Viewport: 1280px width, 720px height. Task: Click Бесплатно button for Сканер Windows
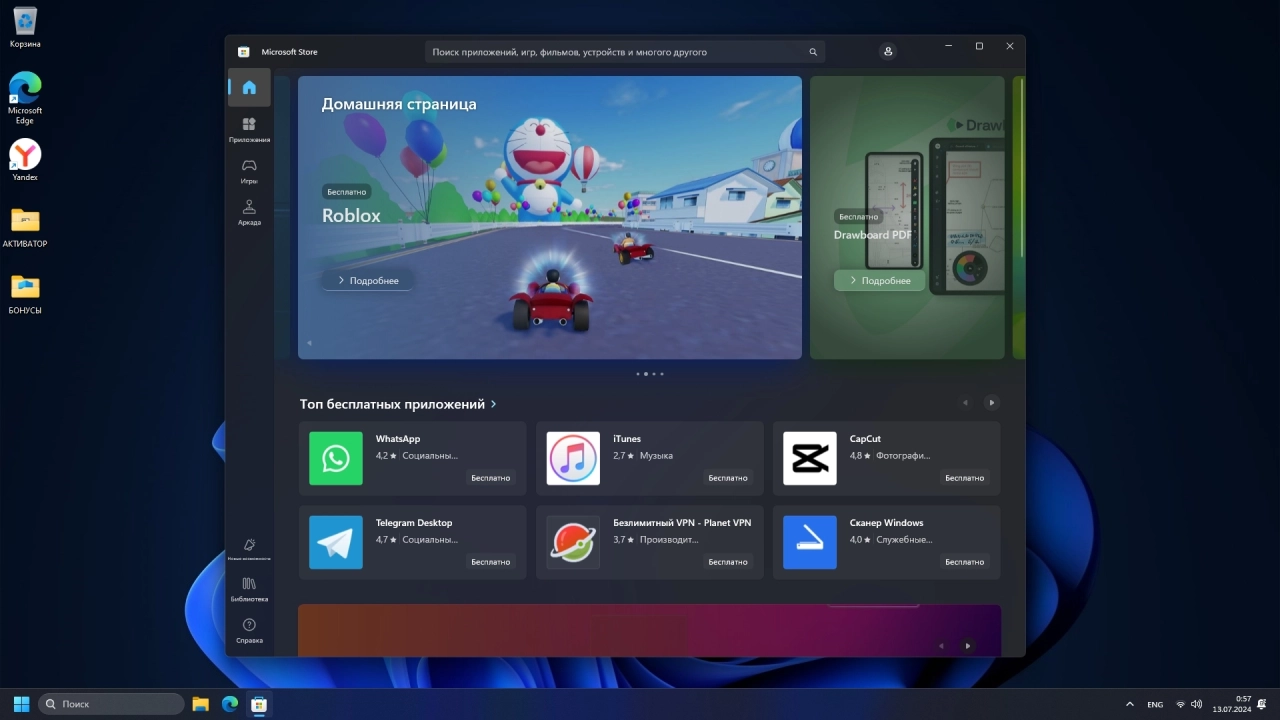click(964, 562)
